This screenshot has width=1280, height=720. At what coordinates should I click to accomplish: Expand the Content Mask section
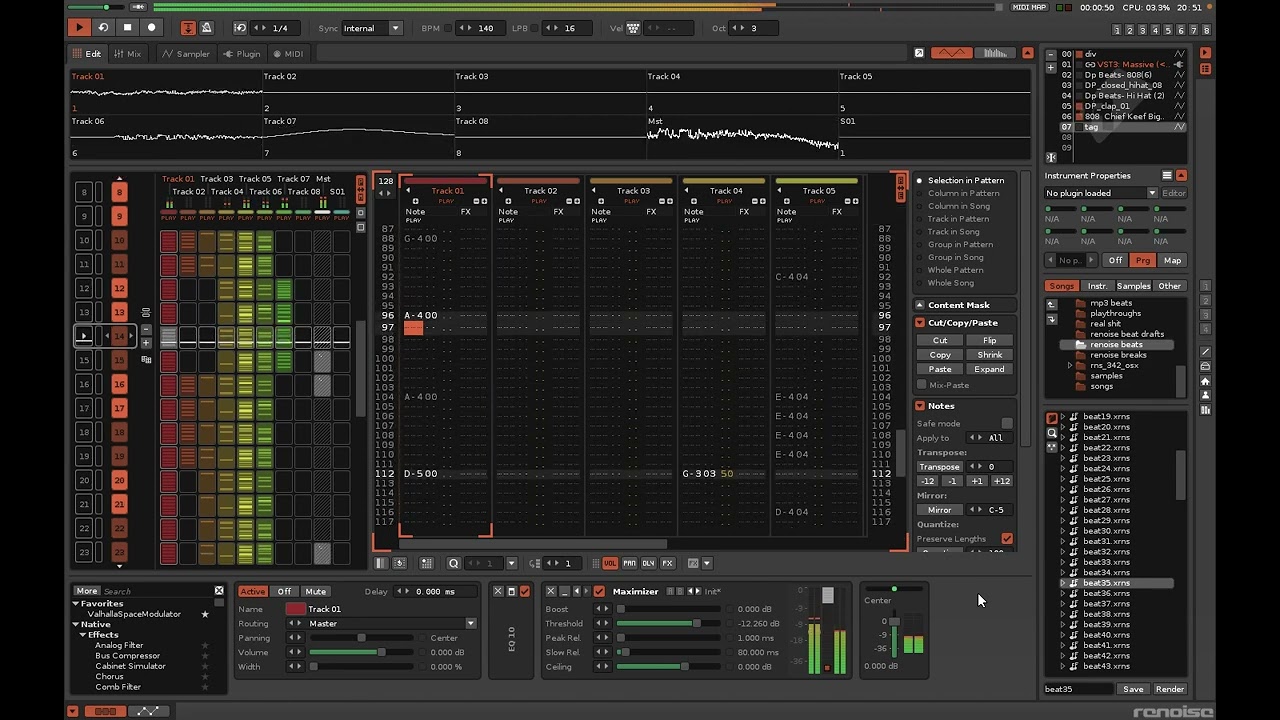(919, 305)
